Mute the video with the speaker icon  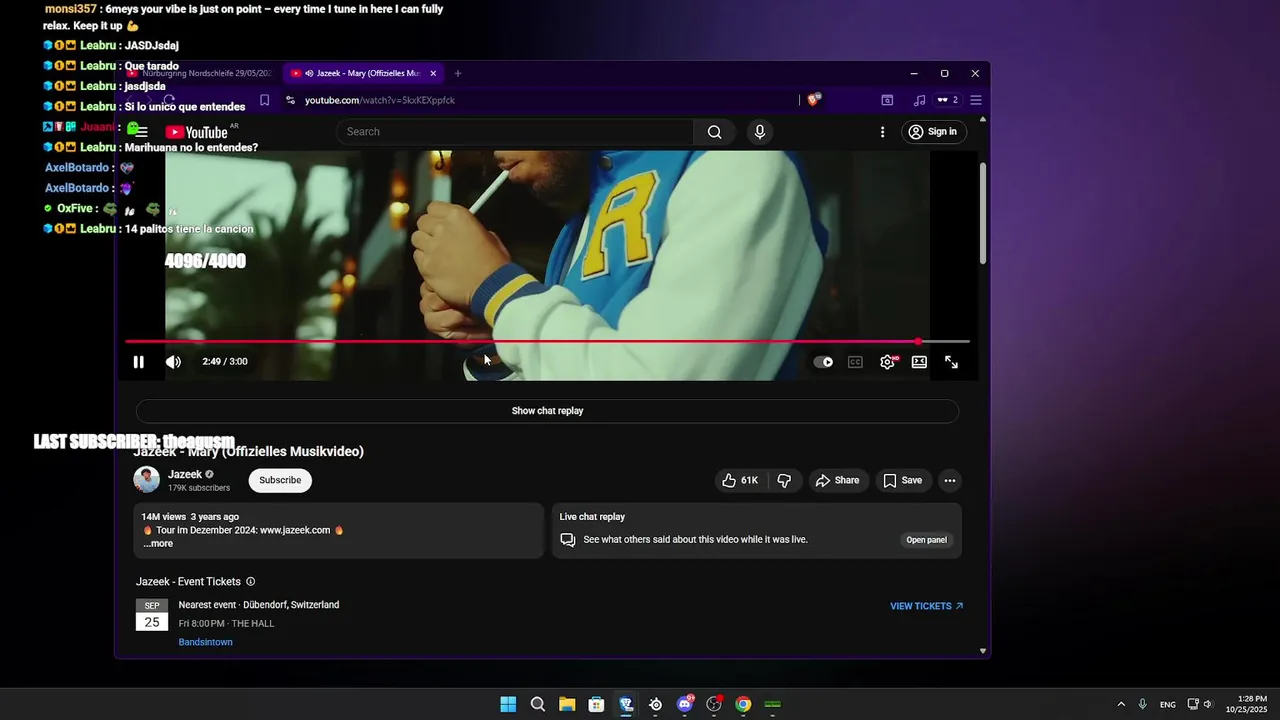point(173,362)
